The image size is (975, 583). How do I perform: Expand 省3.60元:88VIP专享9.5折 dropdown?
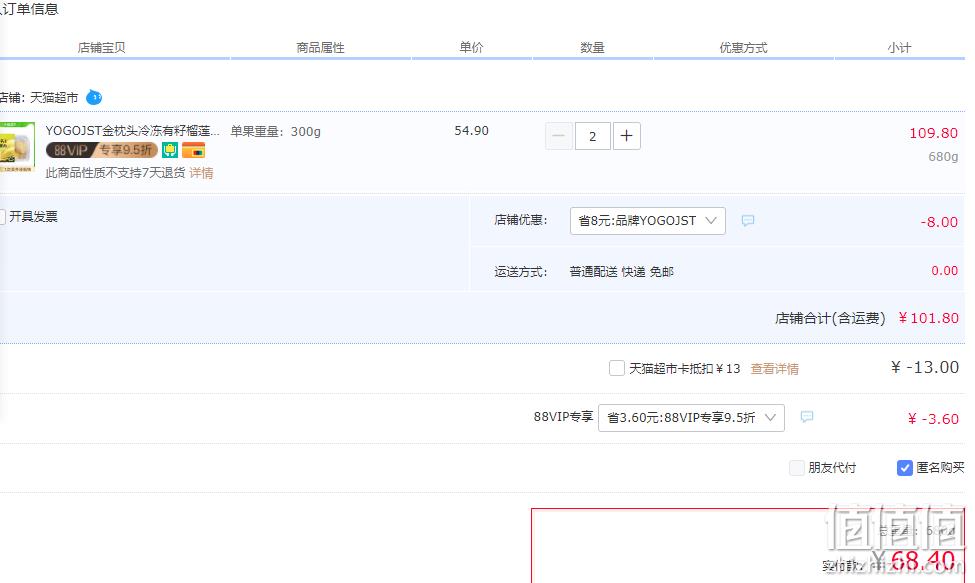click(691, 418)
